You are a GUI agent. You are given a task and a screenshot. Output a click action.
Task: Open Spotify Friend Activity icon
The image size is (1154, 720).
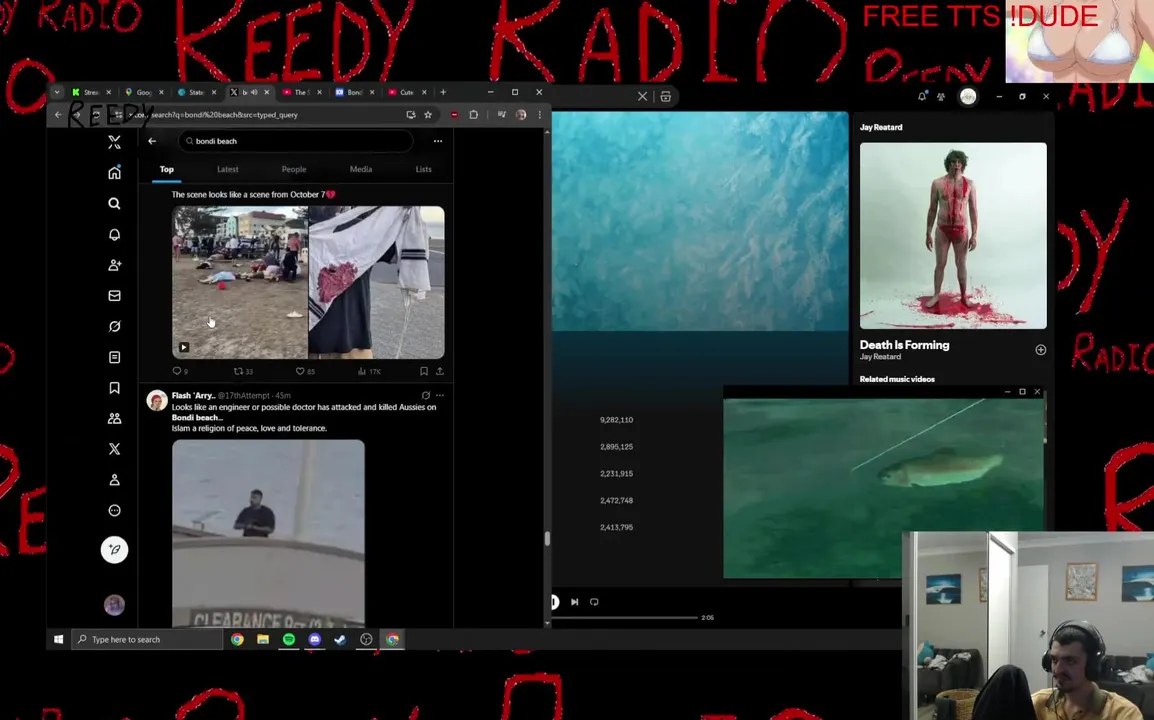pos(941,96)
